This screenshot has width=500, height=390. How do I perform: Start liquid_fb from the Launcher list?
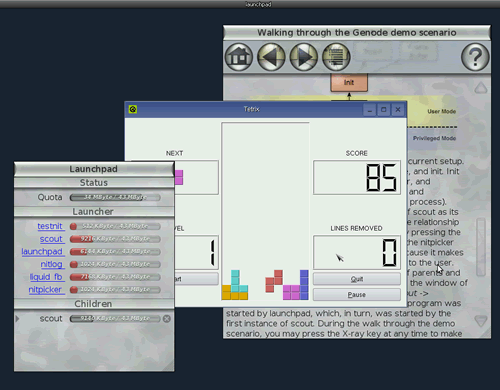tap(46, 277)
